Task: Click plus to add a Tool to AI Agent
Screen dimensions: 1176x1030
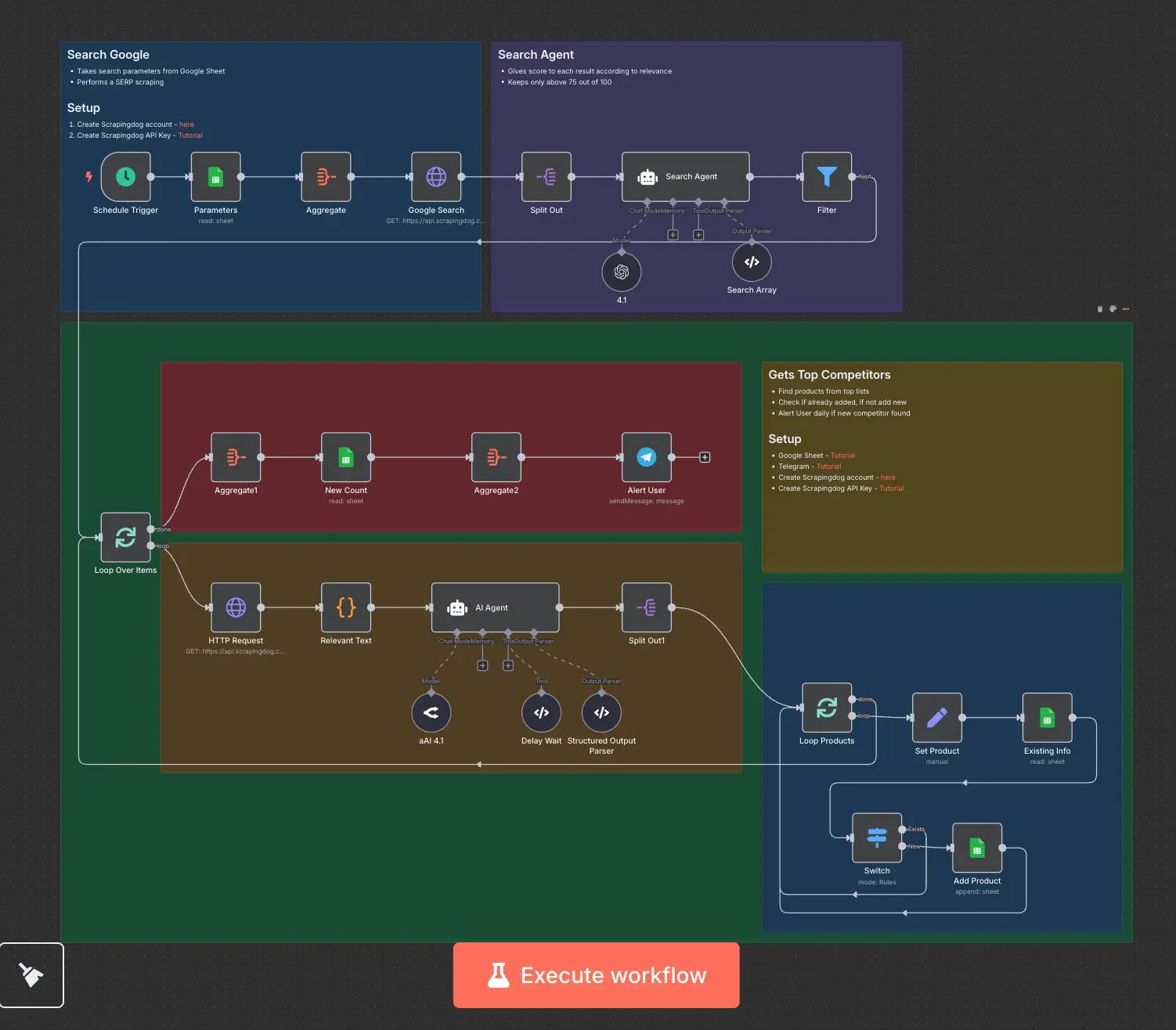Action: pyautogui.click(x=507, y=664)
